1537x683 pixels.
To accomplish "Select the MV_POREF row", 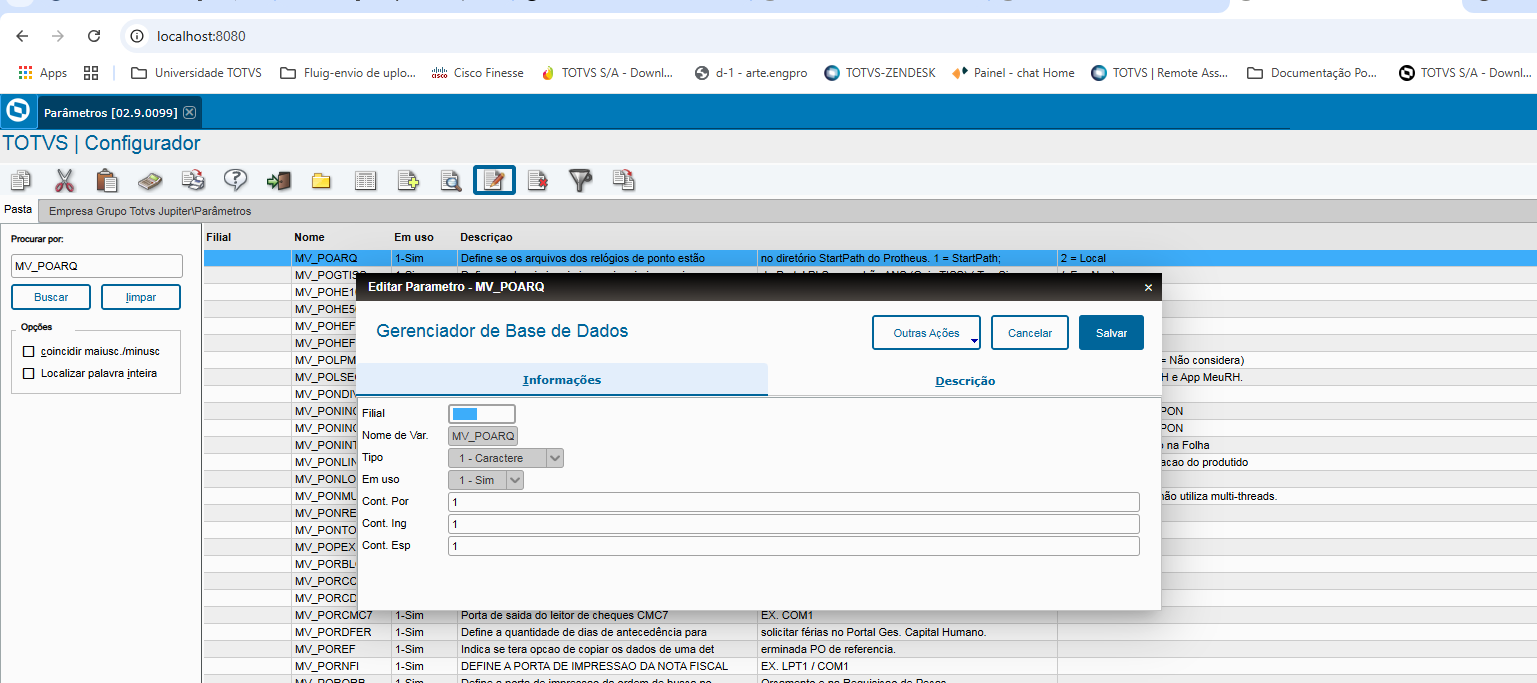I will 870,649.
